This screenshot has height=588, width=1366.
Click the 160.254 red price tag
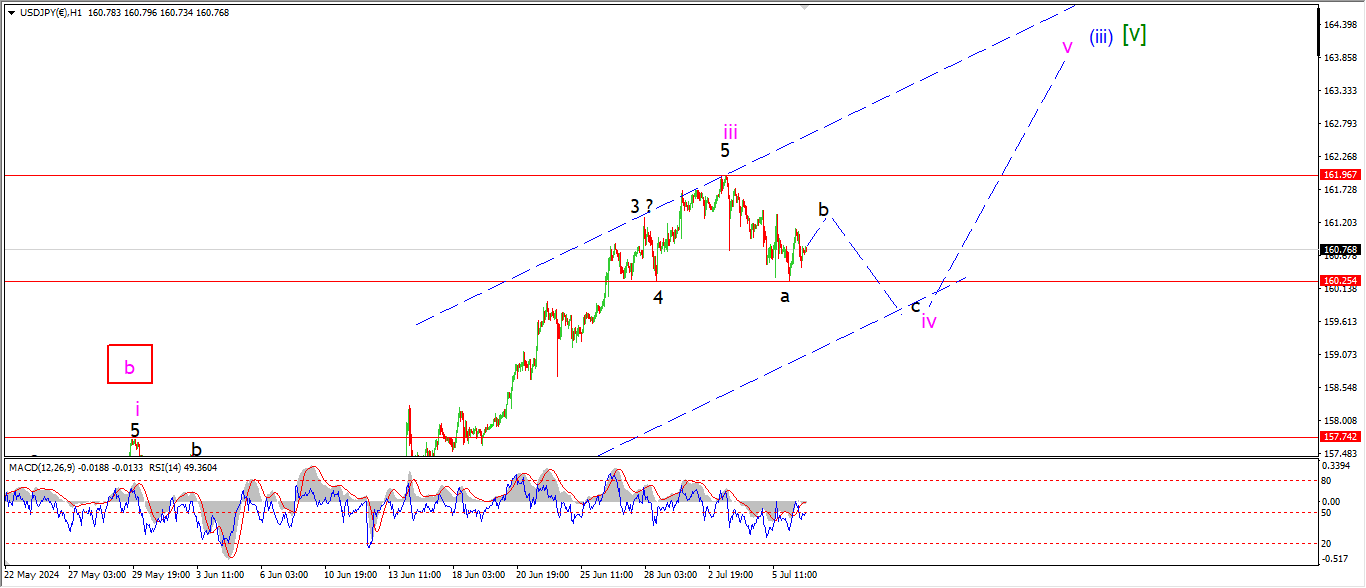click(1339, 282)
